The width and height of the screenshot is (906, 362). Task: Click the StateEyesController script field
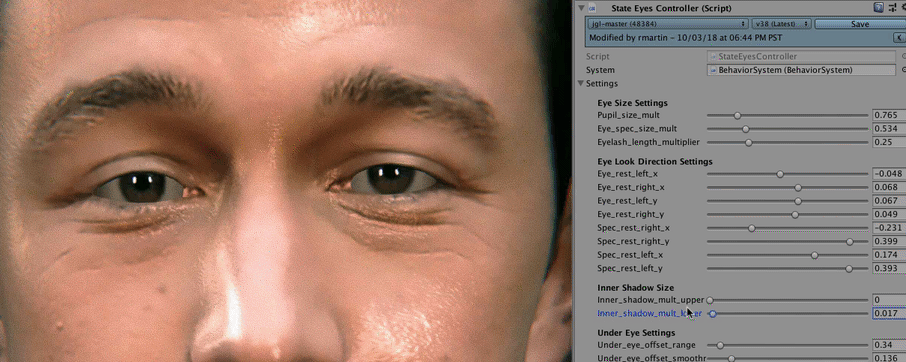[x=801, y=57]
